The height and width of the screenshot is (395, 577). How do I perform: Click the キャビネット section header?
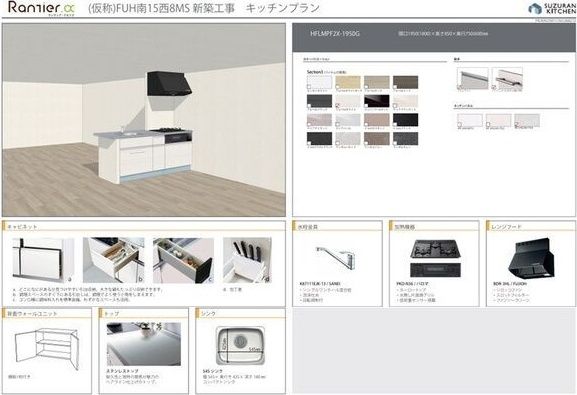point(22,226)
